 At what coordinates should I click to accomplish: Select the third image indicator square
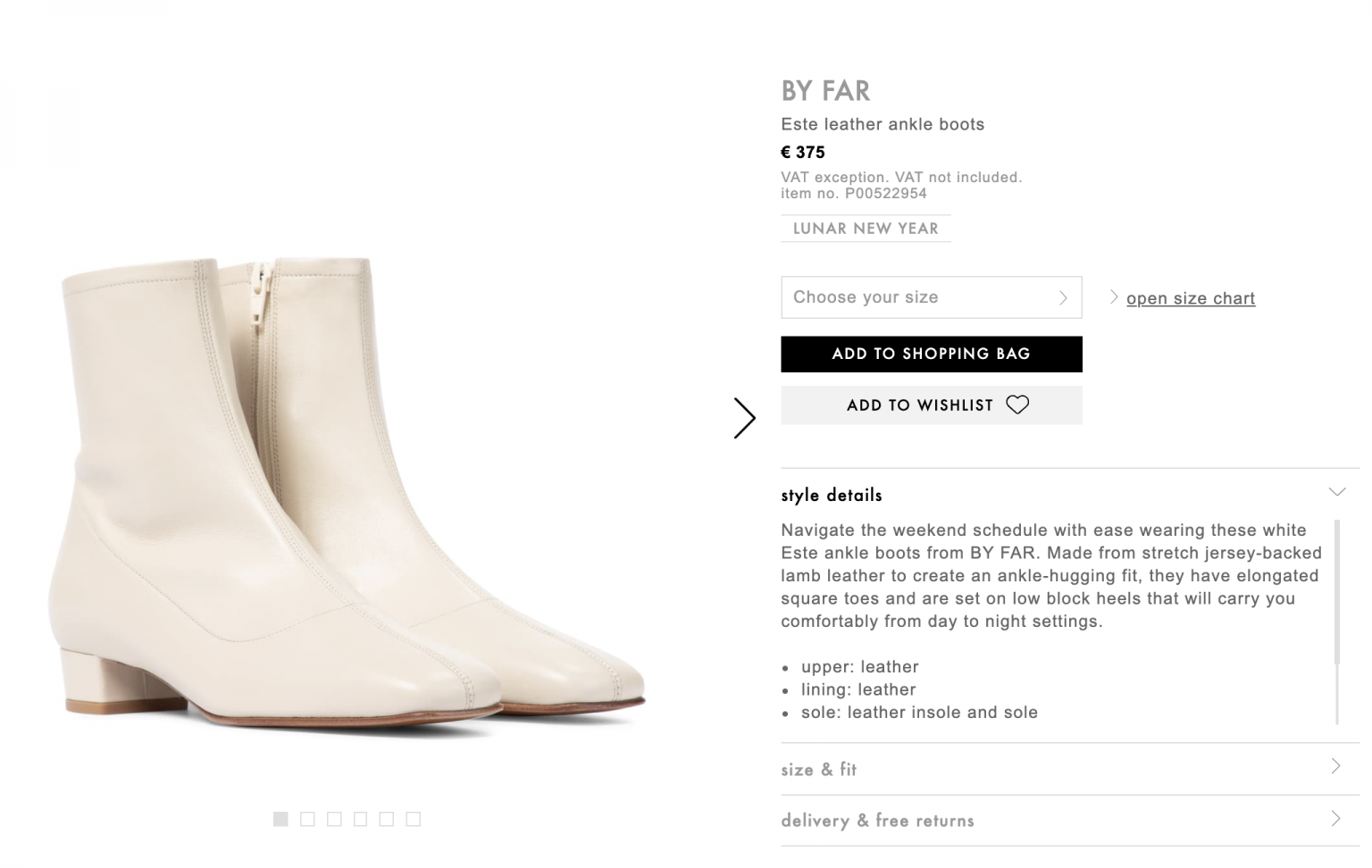(x=334, y=819)
